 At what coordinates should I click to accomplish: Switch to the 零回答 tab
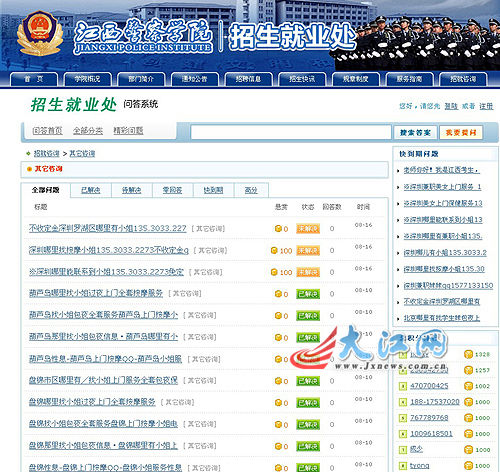pyautogui.click(x=172, y=190)
